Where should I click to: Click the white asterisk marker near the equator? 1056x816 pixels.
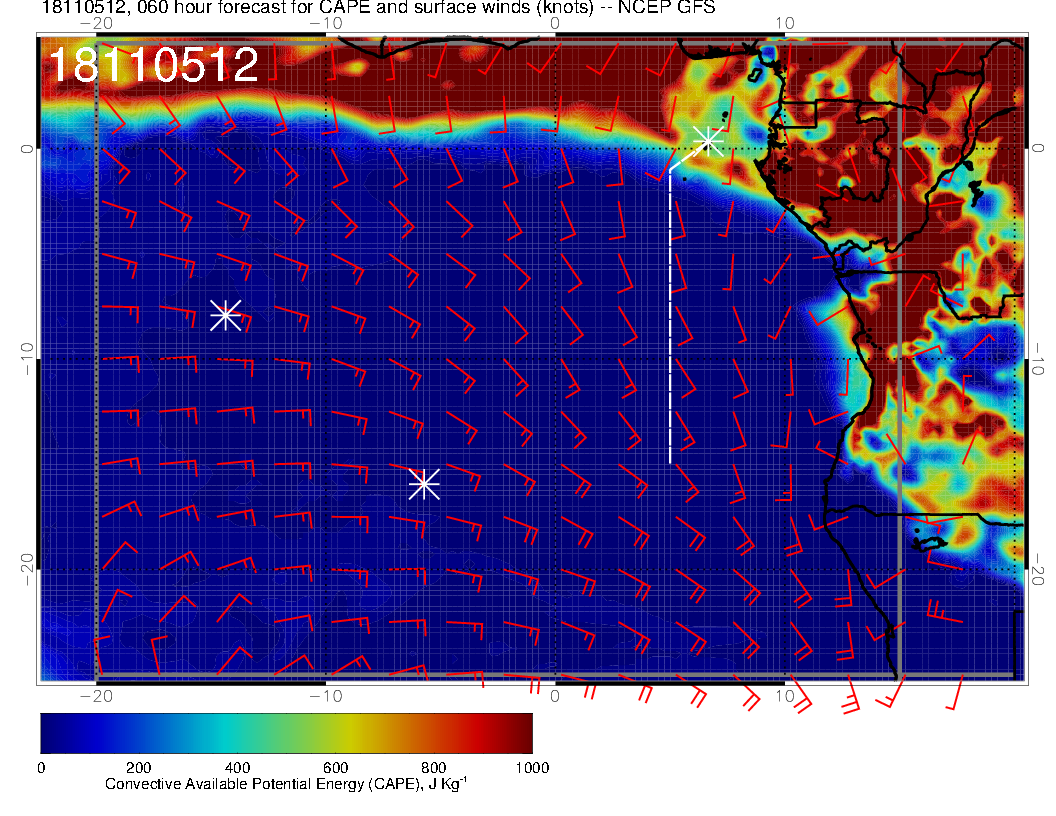pyautogui.click(x=709, y=140)
